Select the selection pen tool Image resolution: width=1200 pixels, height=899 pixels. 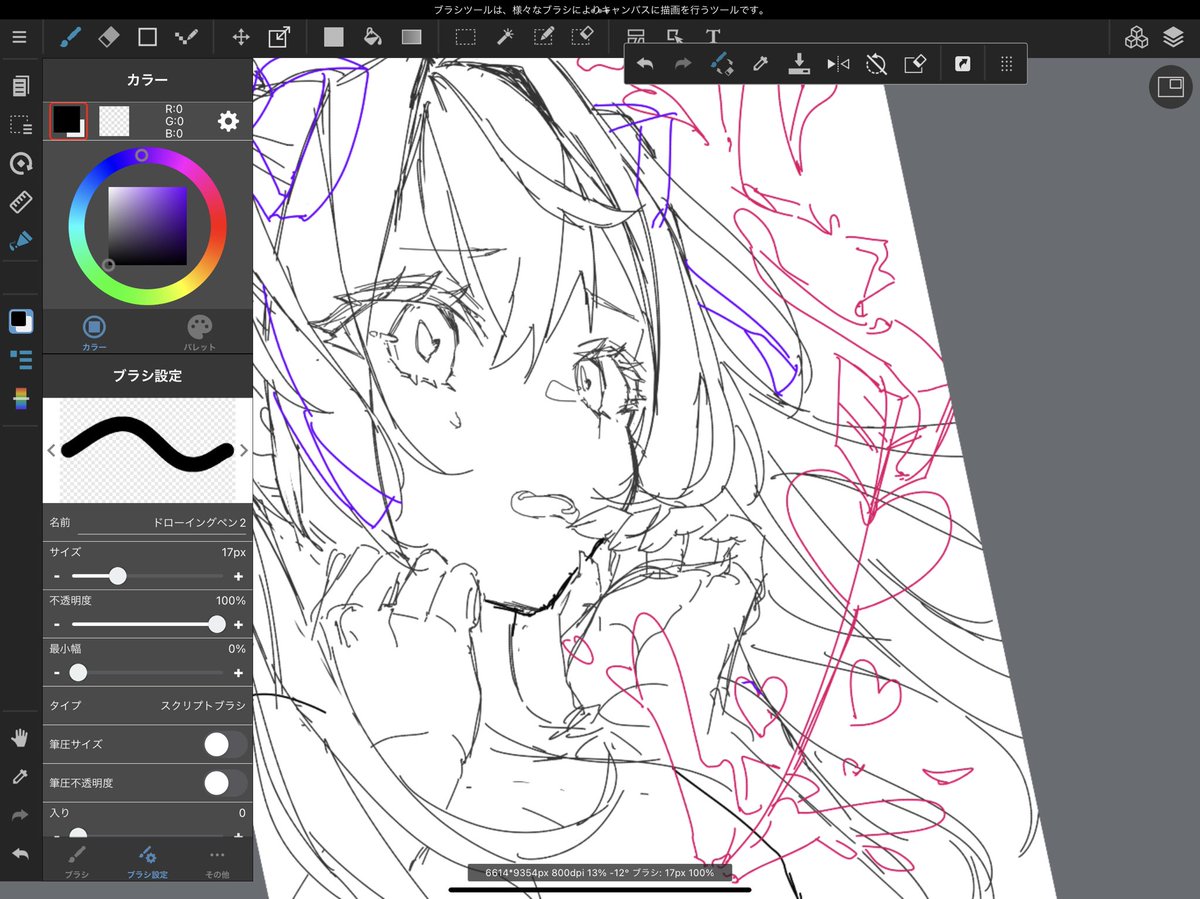[544, 37]
